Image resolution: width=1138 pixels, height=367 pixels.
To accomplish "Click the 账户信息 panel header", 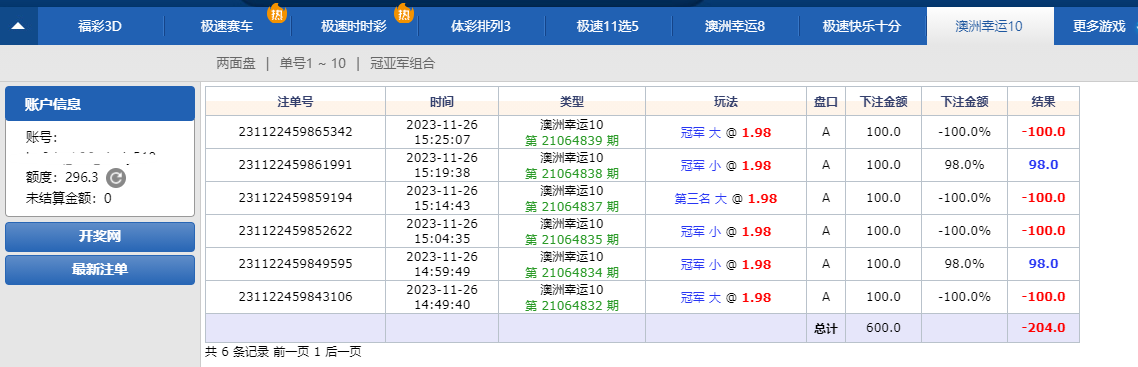I will (100, 104).
